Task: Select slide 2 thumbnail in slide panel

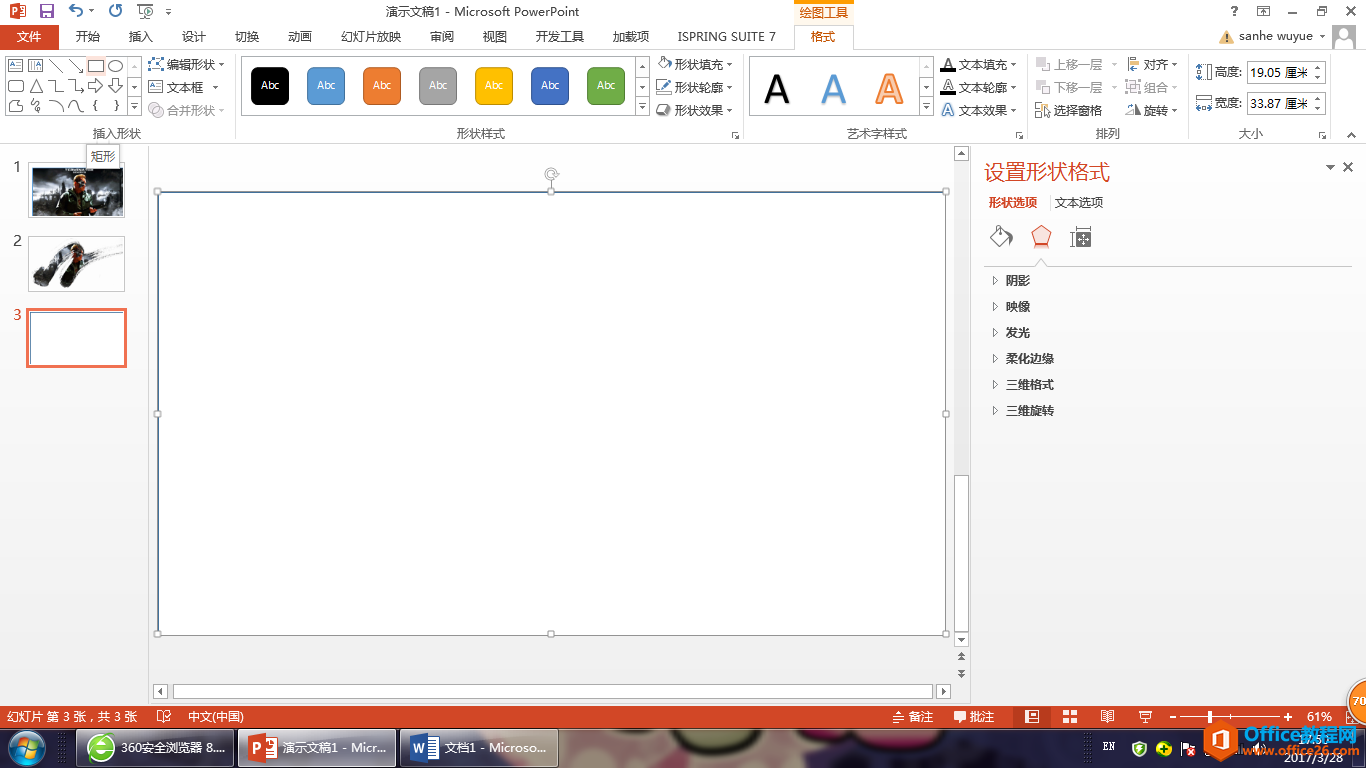Action: coord(77,264)
